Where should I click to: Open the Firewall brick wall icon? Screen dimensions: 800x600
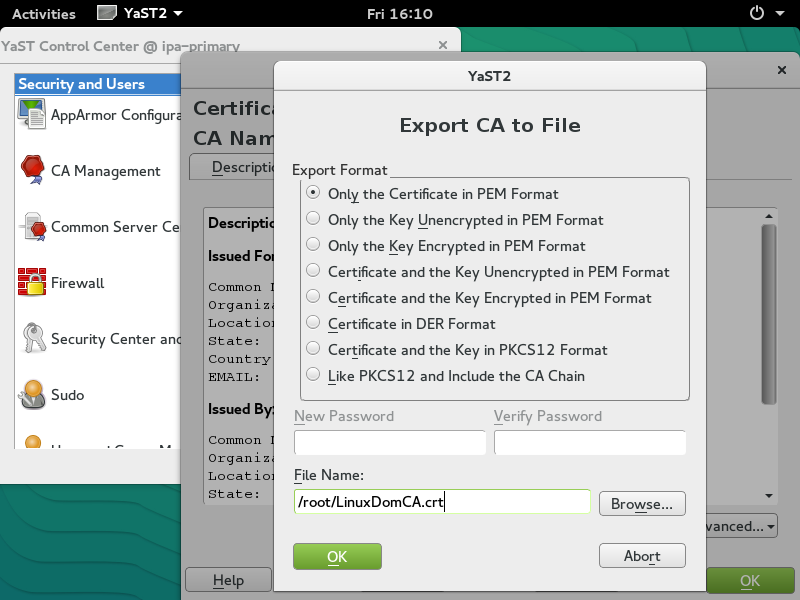tap(32, 283)
